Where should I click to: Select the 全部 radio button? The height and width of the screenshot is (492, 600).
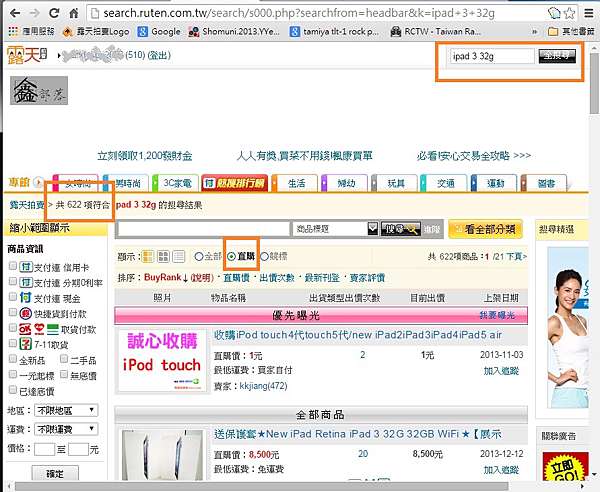point(198,256)
